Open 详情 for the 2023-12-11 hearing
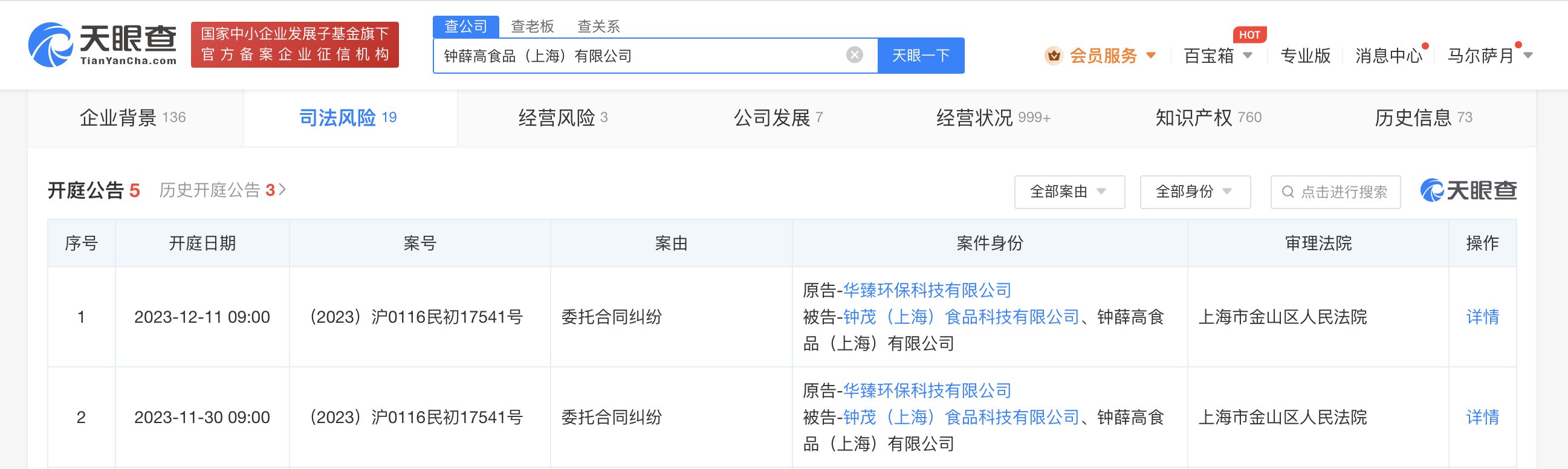 point(1482,317)
